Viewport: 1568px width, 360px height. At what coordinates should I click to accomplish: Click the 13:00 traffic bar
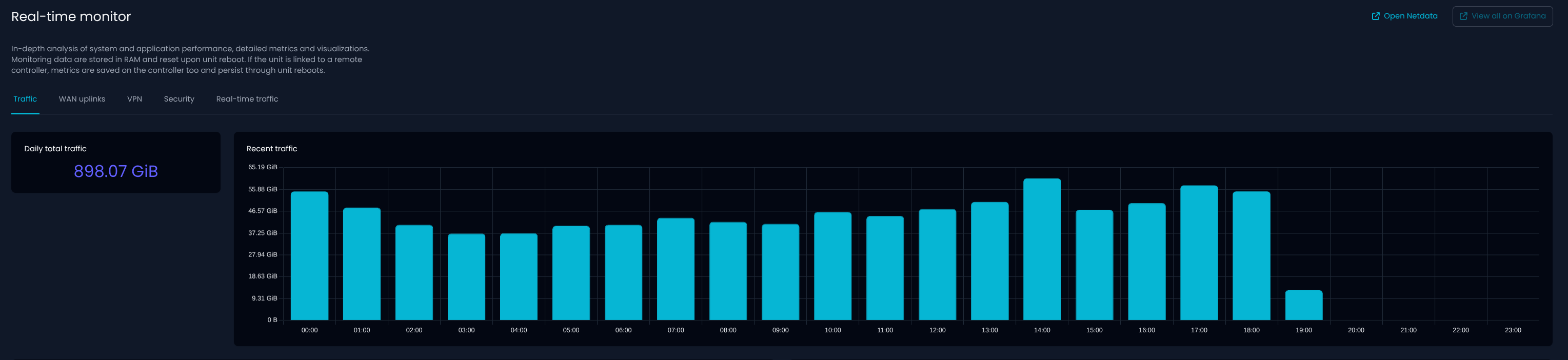(x=989, y=262)
